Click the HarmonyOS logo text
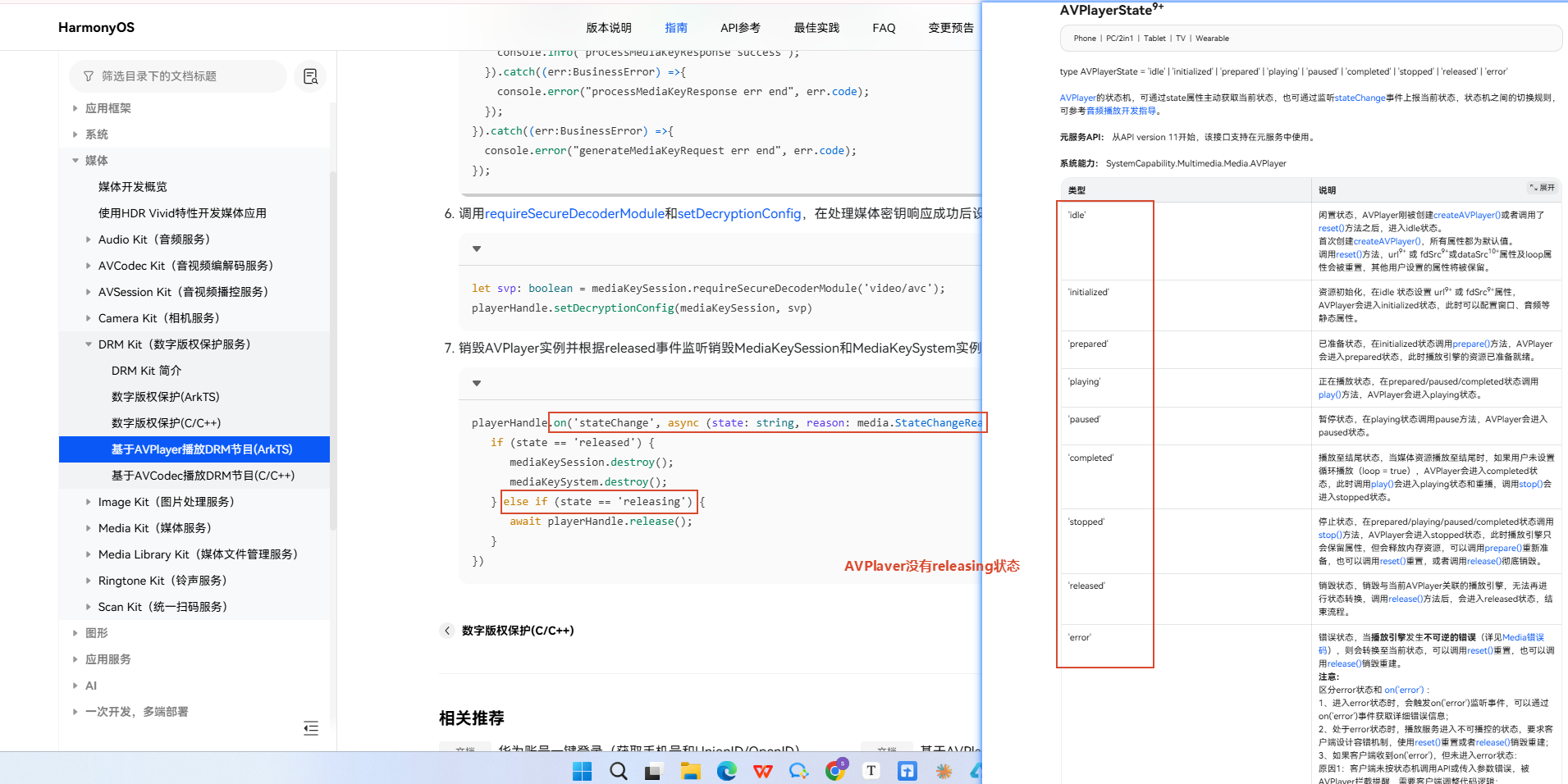The width and height of the screenshot is (1568, 784). pos(96,27)
